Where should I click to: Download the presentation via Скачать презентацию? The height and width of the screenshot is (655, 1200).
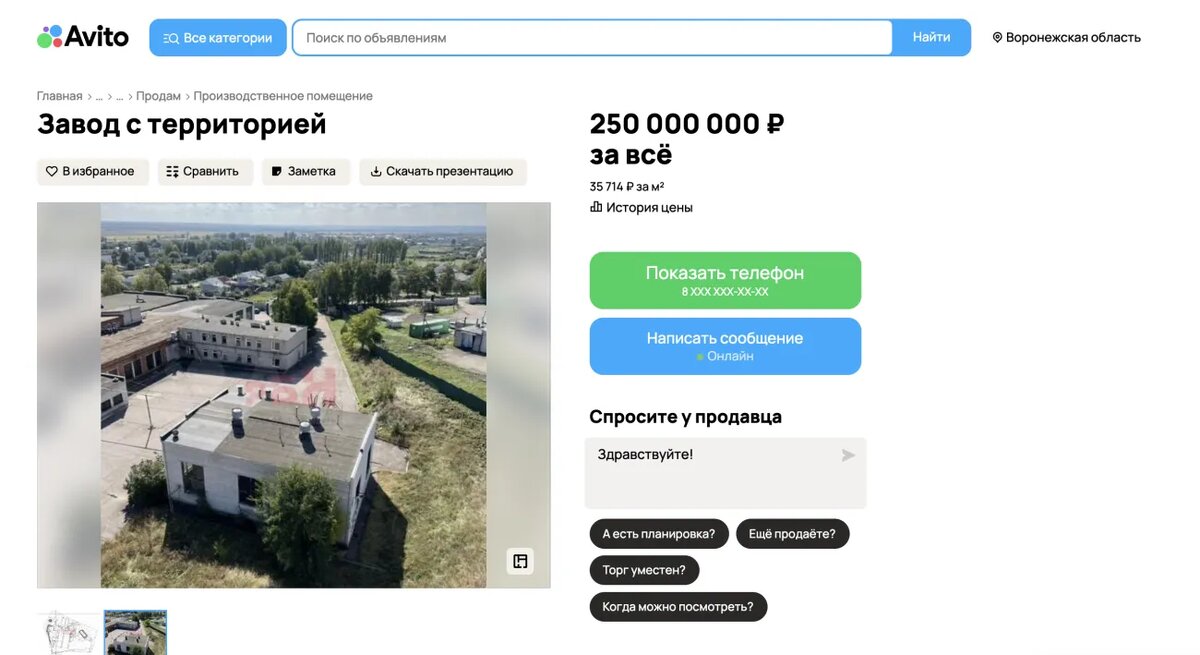pos(443,171)
